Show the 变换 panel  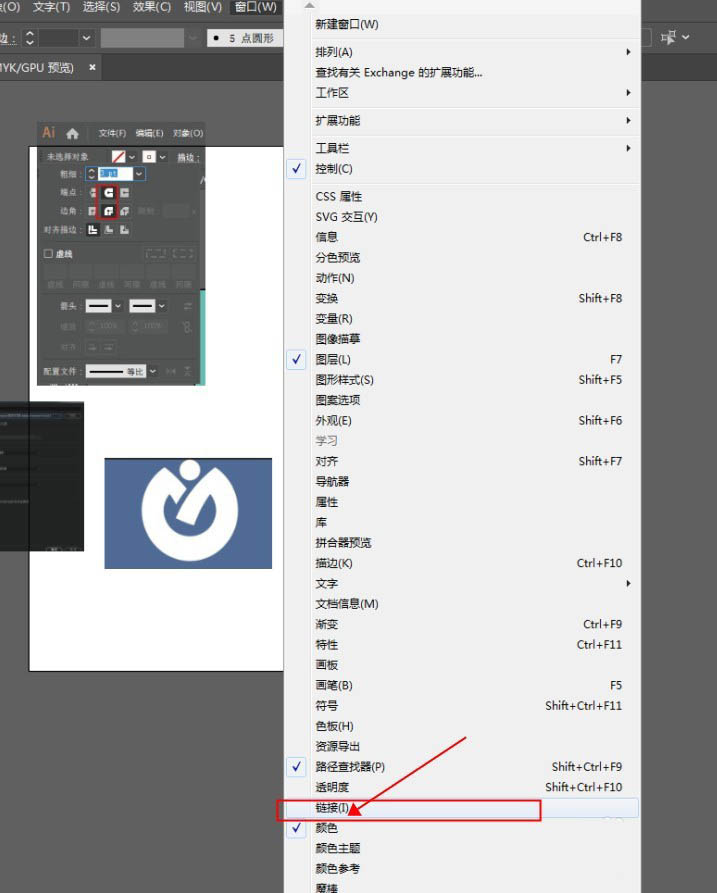point(462,298)
